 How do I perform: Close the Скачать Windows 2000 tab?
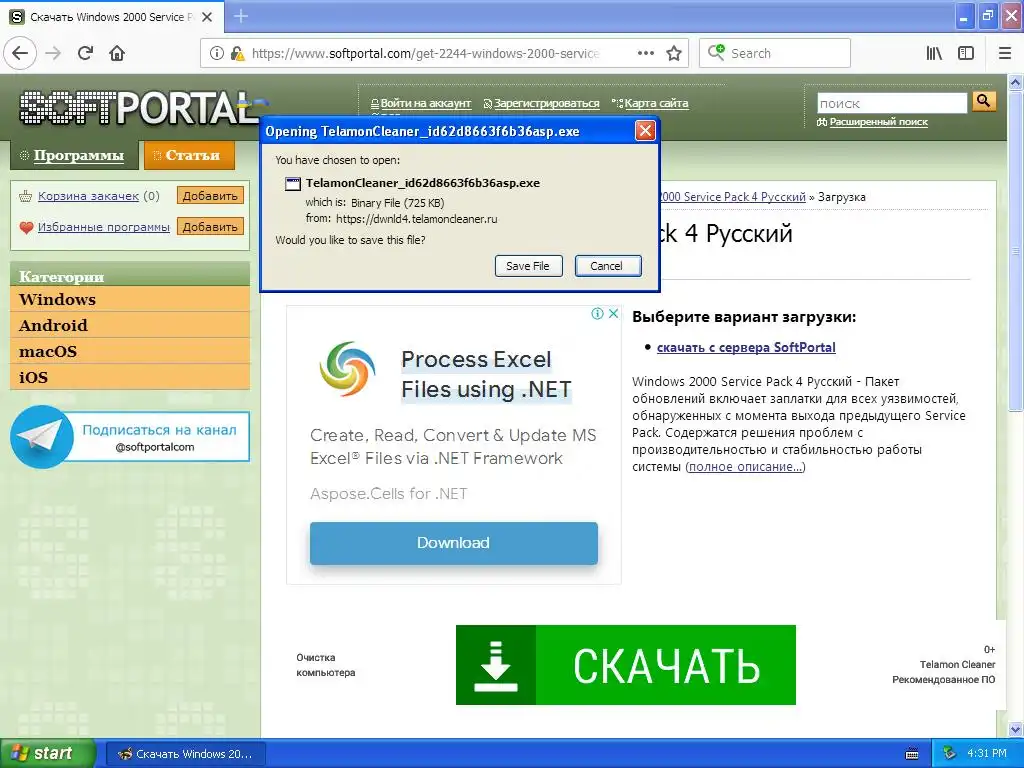click(x=207, y=17)
